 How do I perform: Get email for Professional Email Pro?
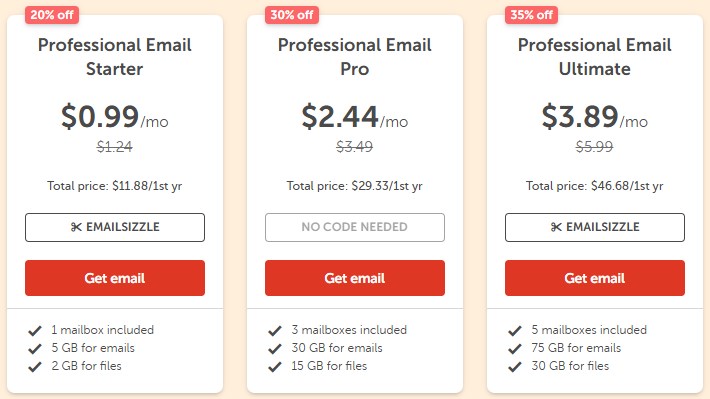(355, 278)
